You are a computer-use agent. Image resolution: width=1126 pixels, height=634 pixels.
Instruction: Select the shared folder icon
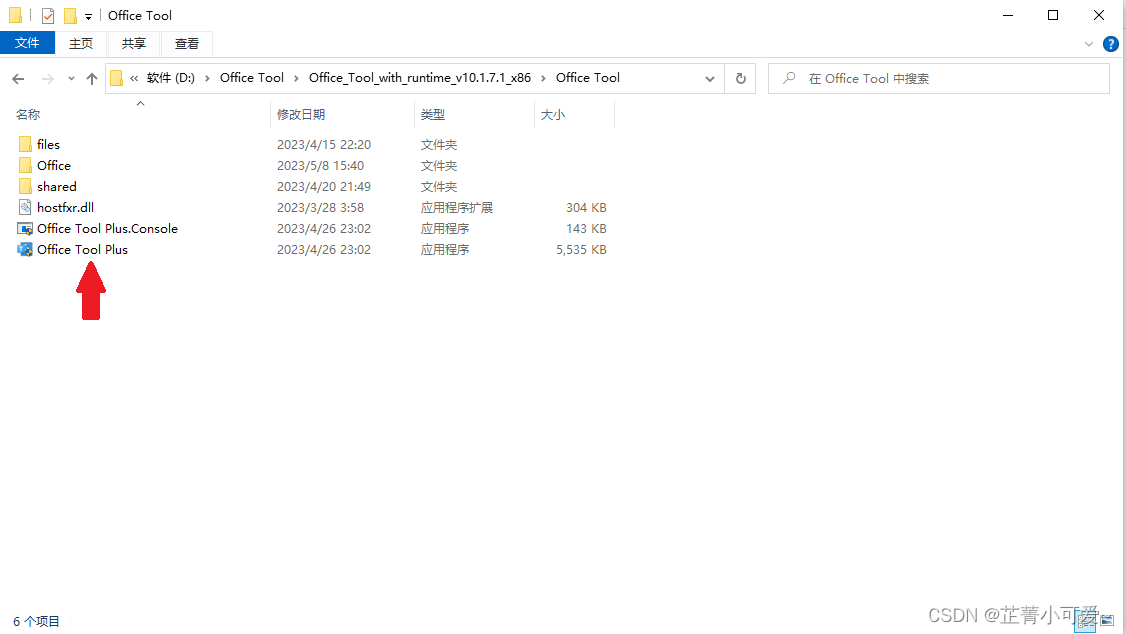25,187
